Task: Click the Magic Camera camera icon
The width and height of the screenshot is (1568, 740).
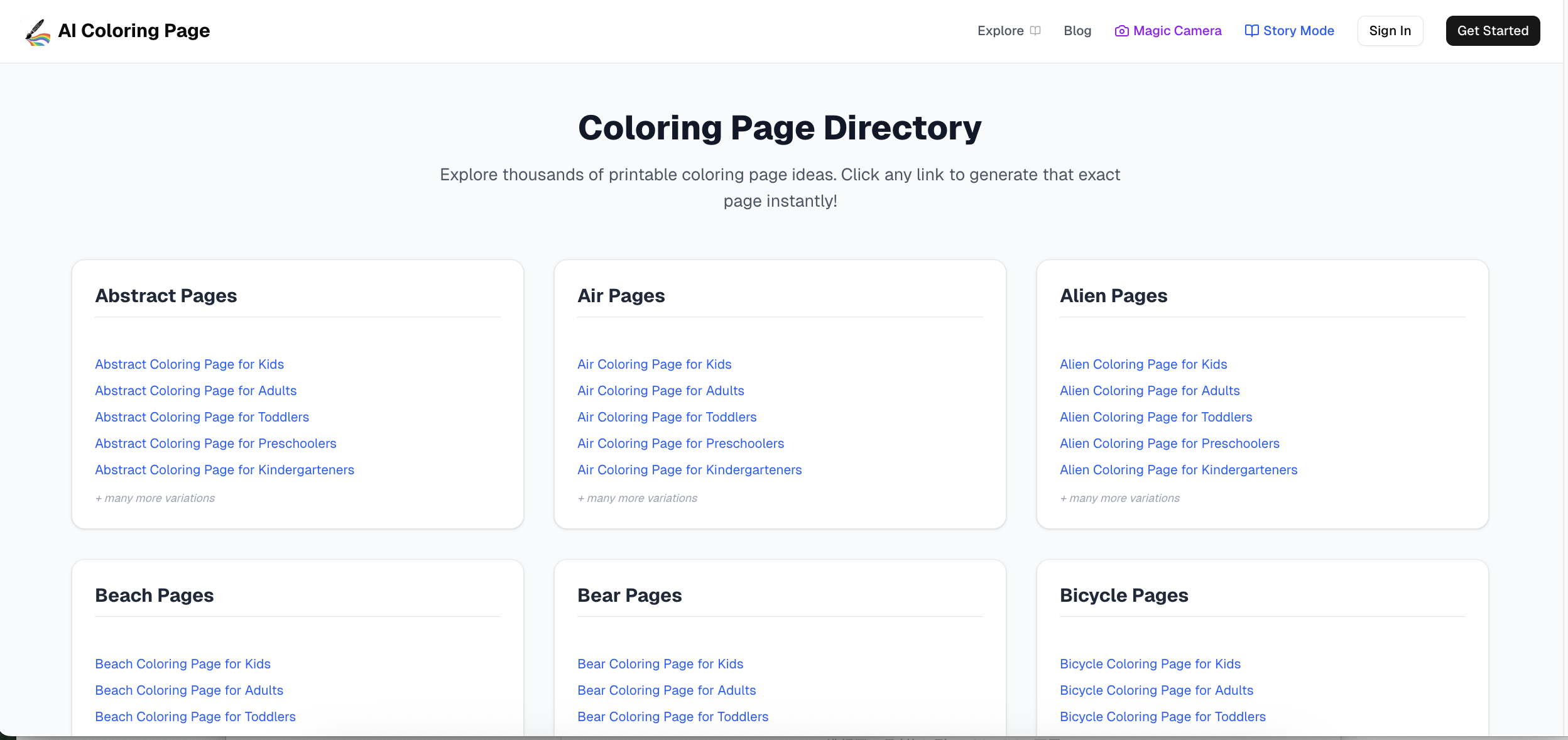Action: click(x=1121, y=31)
